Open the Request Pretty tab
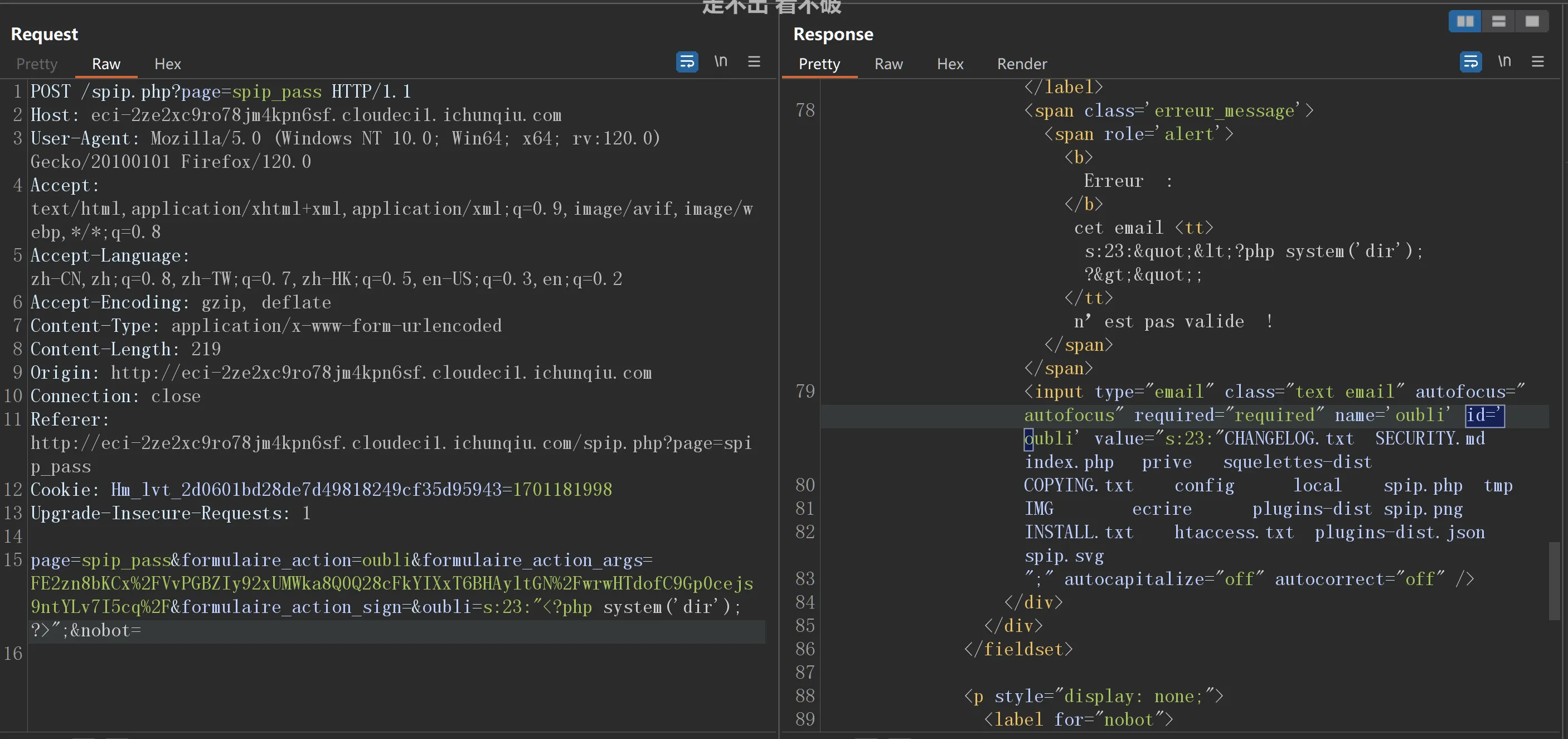Image resolution: width=1568 pixels, height=739 pixels. (37, 64)
